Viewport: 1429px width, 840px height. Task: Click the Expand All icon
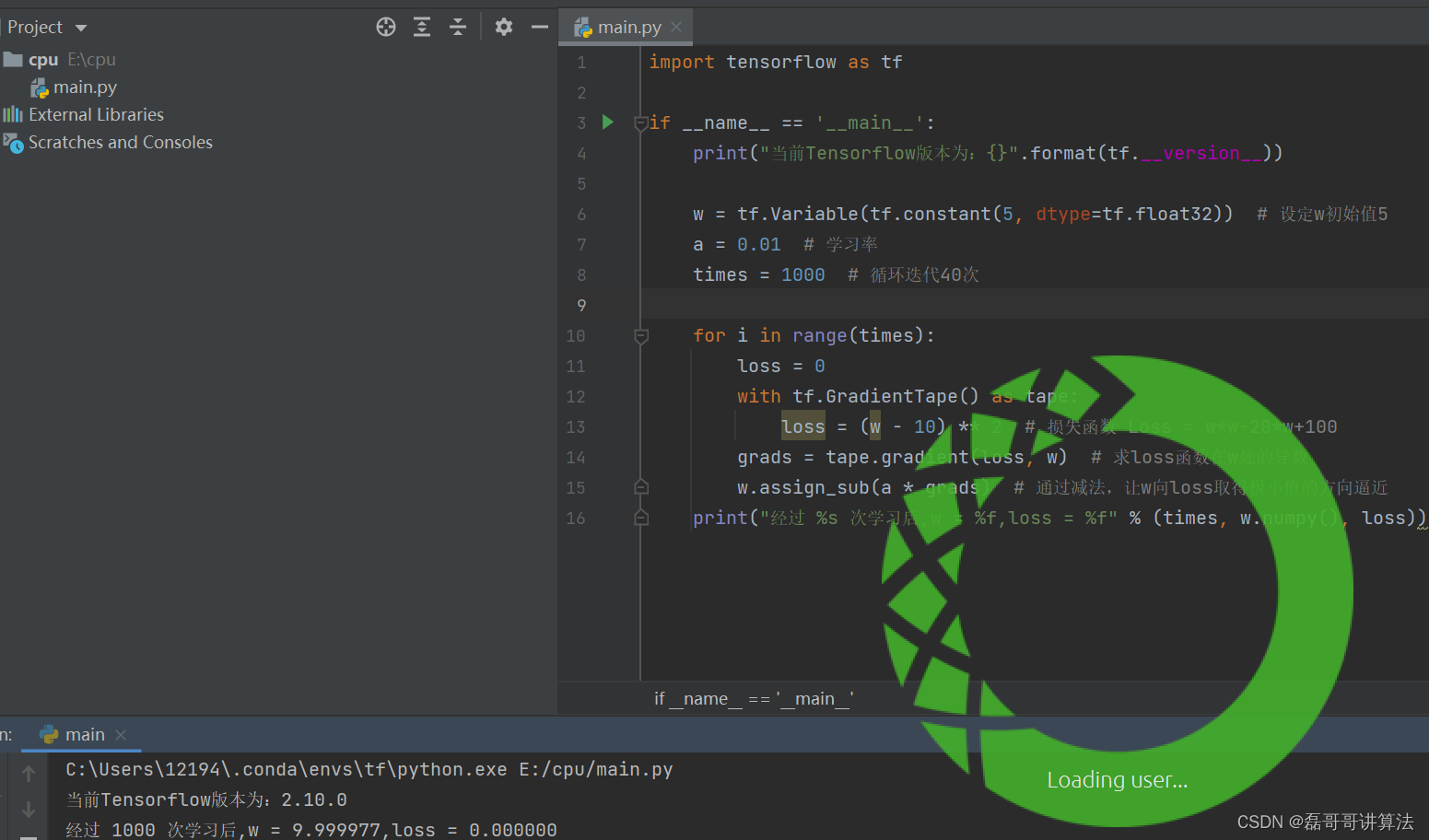point(422,27)
